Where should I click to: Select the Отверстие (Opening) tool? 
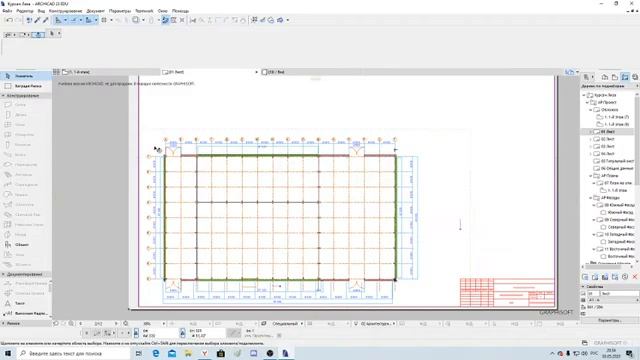(25, 135)
